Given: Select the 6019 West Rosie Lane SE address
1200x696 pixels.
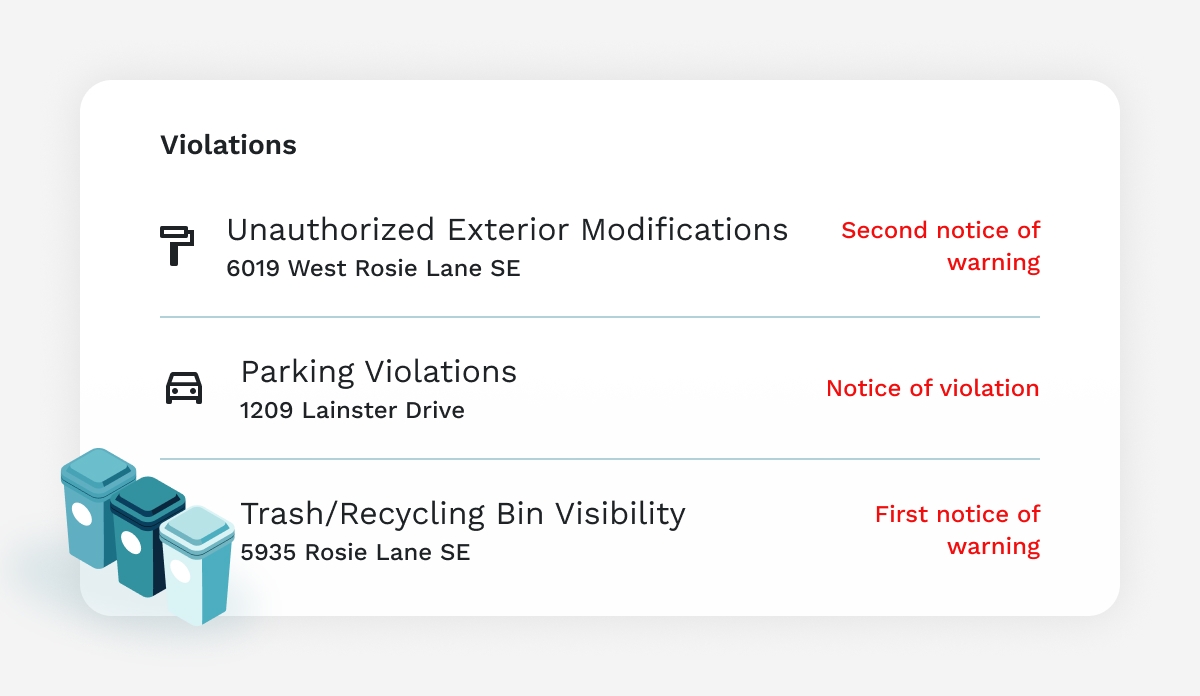Looking at the screenshot, I should point(373,269).
